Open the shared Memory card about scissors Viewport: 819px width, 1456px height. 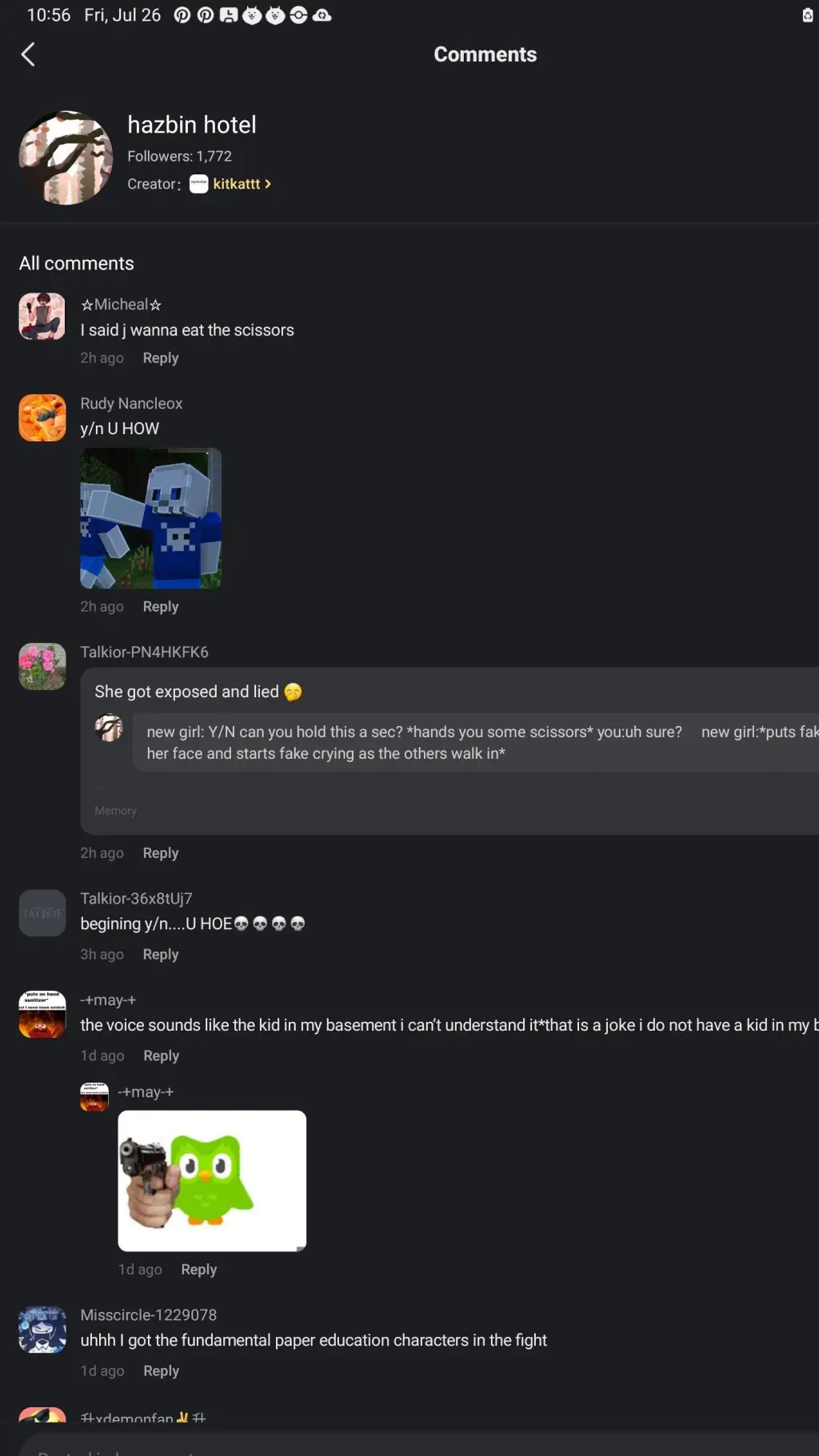[x=449, y=752]
